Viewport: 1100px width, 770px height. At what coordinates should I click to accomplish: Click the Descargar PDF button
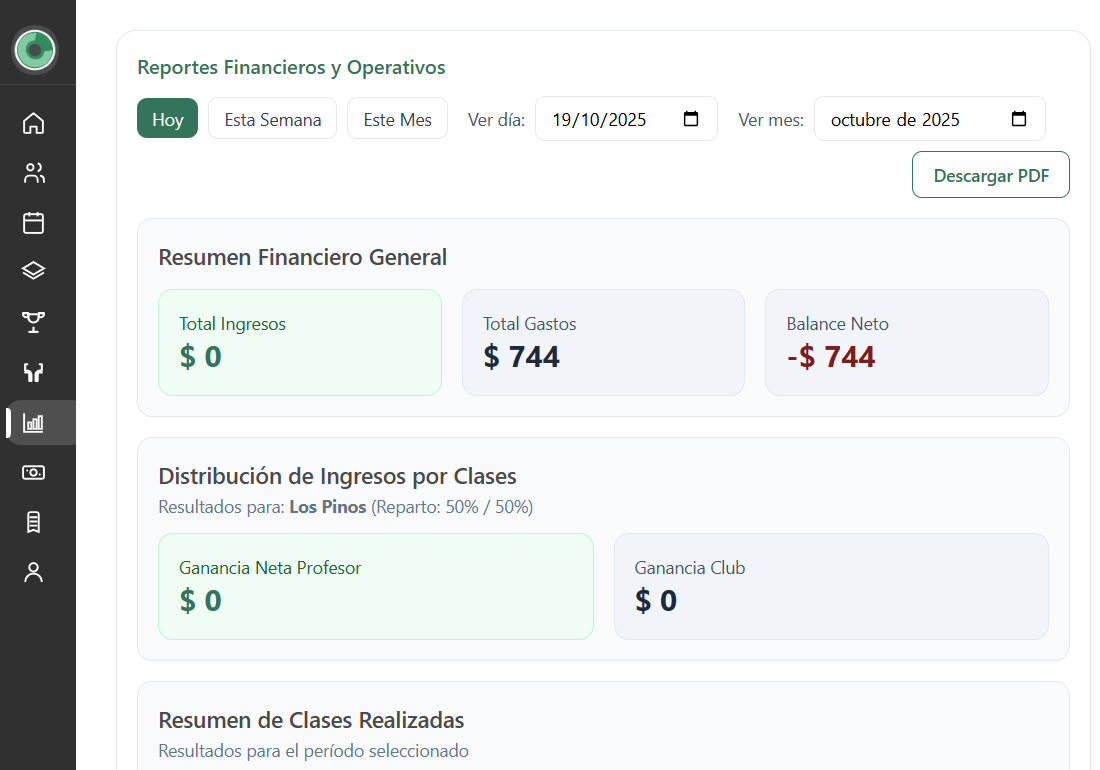(x=990, y=175)
